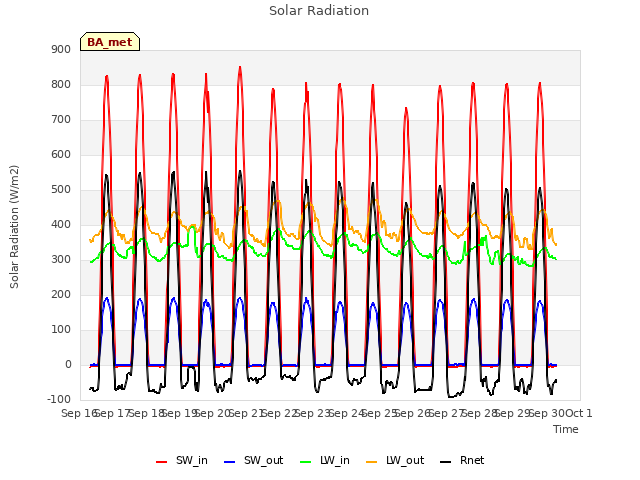The height and width of the screenshot is (480, 640).
Task: Click red SW_in legend swatch
Action: click(x=162, y=462)
